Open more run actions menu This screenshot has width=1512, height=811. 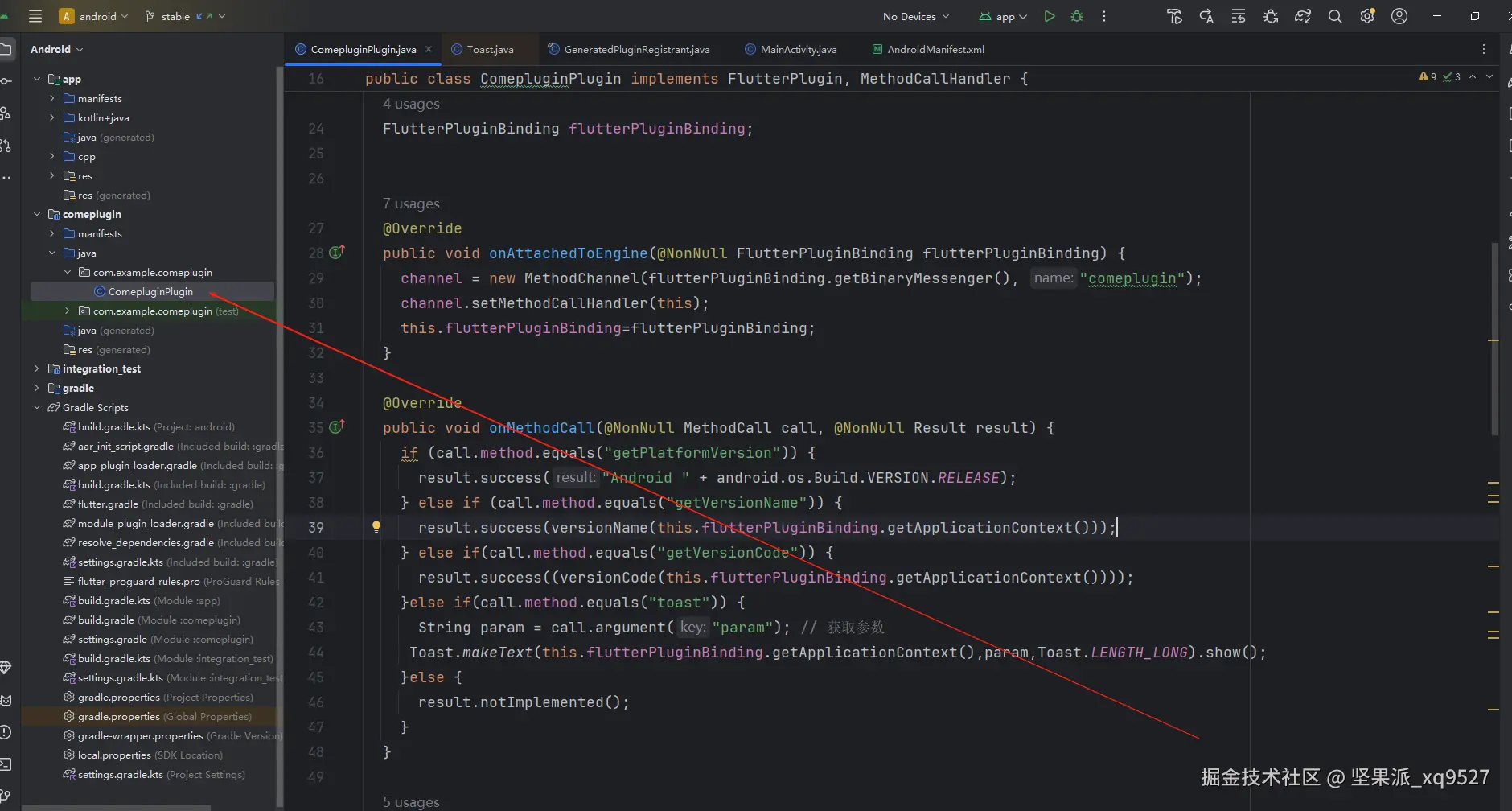[x=1104, y=16]
